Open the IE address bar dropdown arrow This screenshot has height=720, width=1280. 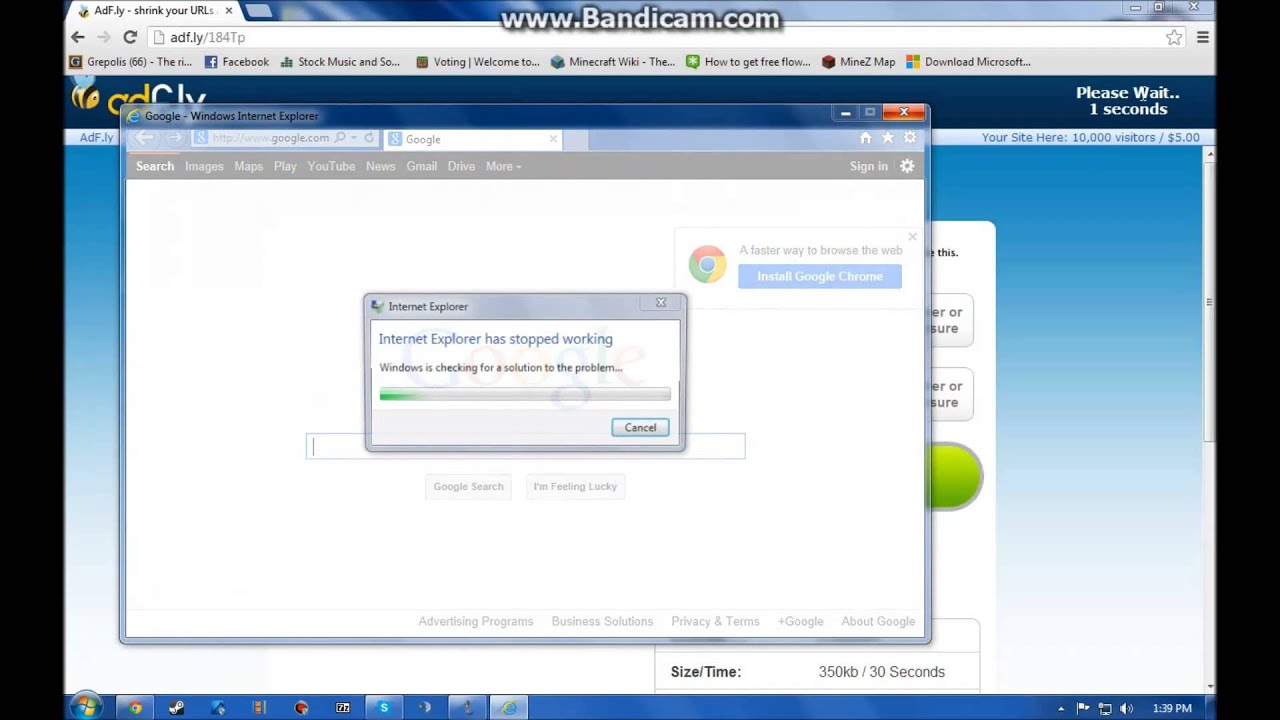tap(354, 138)
